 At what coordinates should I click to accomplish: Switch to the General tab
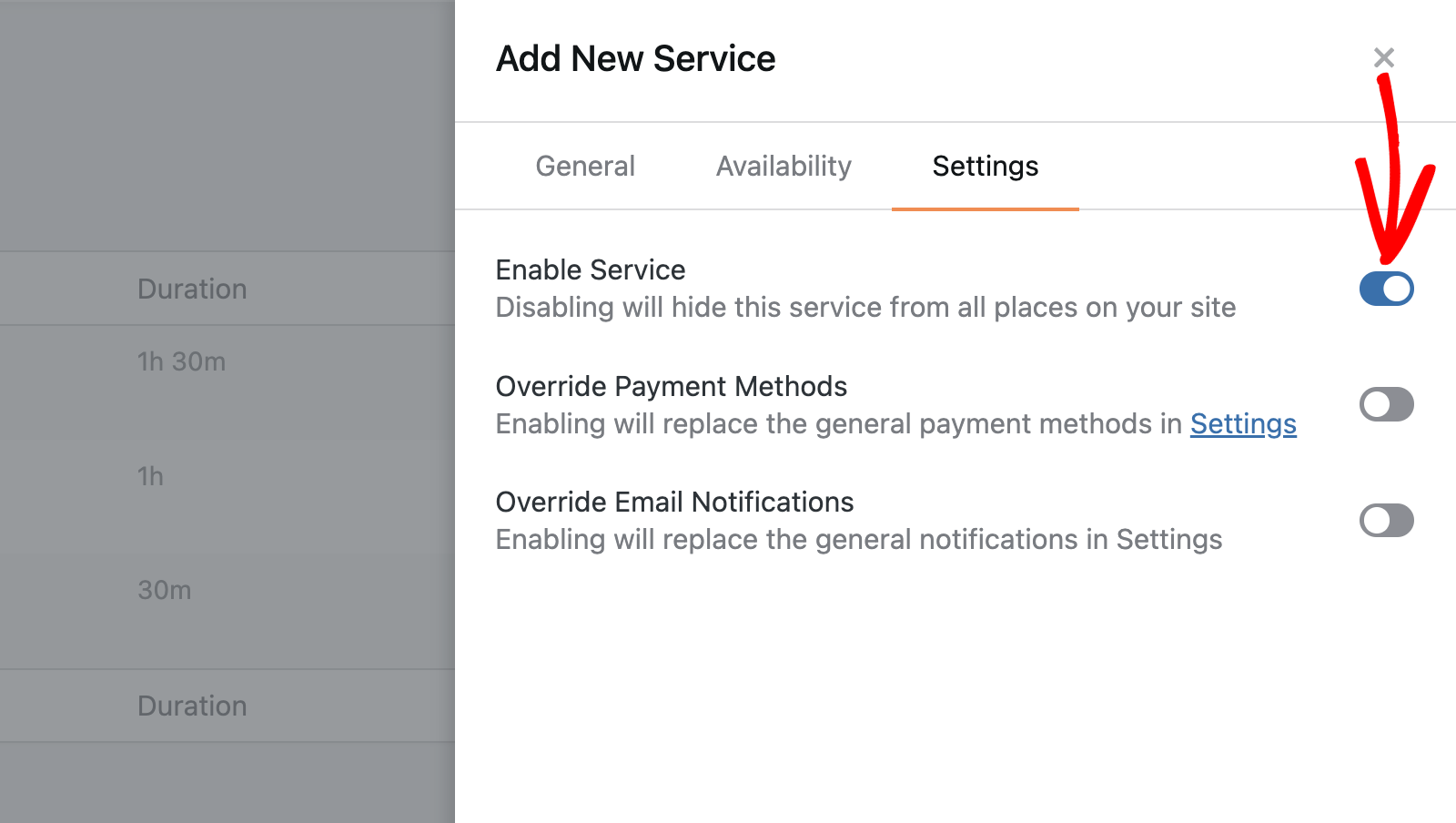(585, 166)
